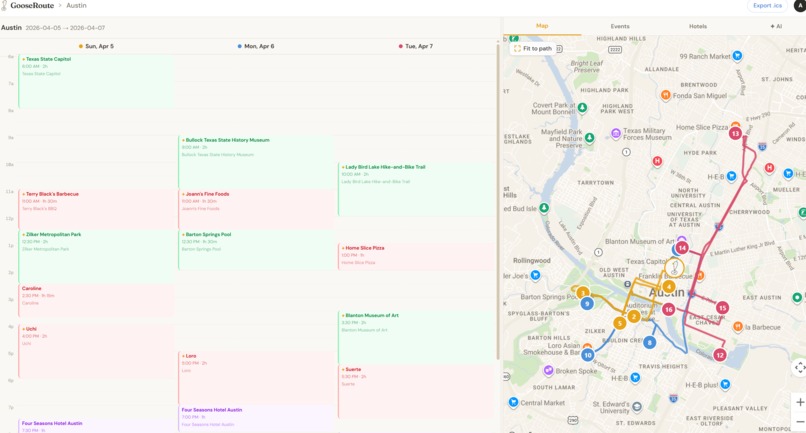Select route stop marker 15
806x433 pixels.
click(x=722, y=308)
